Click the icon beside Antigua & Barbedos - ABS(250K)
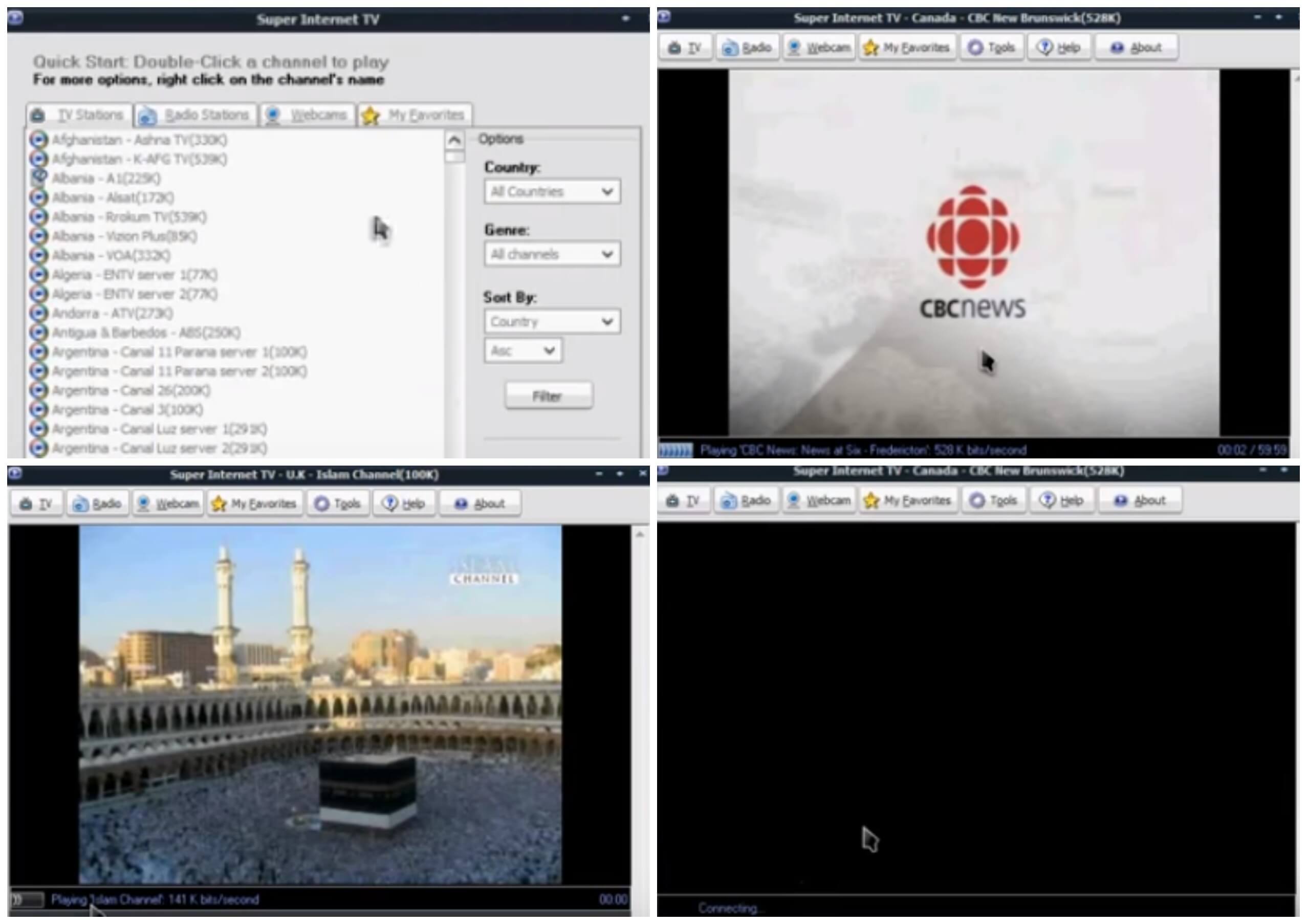This screenshot has height=924, width=1307. tap(38, 333)
